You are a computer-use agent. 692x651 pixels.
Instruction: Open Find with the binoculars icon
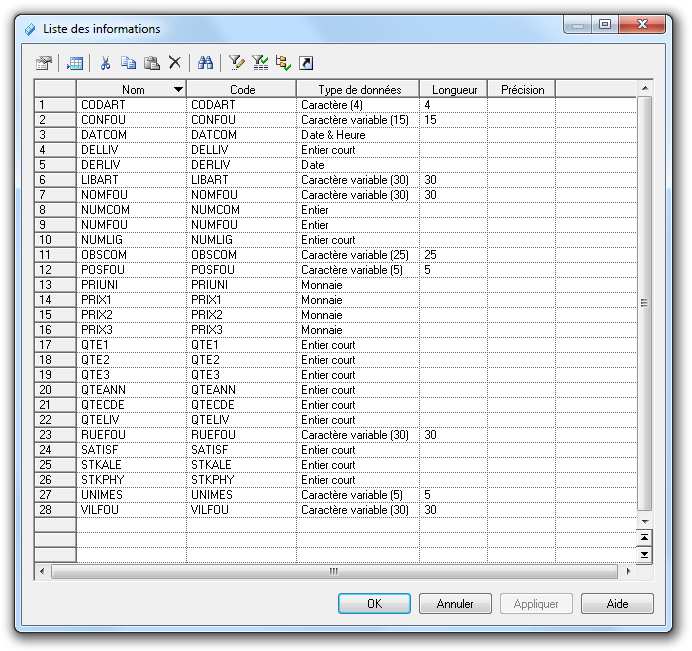click(206, 63)
